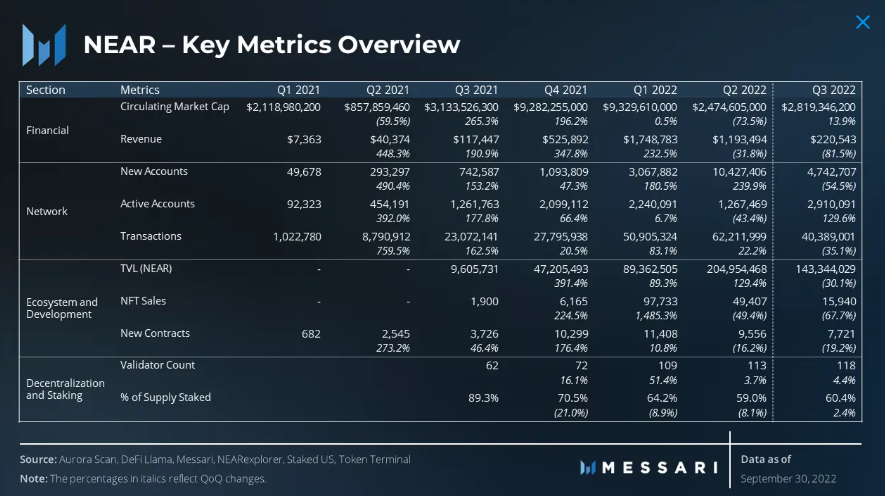Click the 10,427,406 new accounts value

pyautogui.click(x=739, y=172)
